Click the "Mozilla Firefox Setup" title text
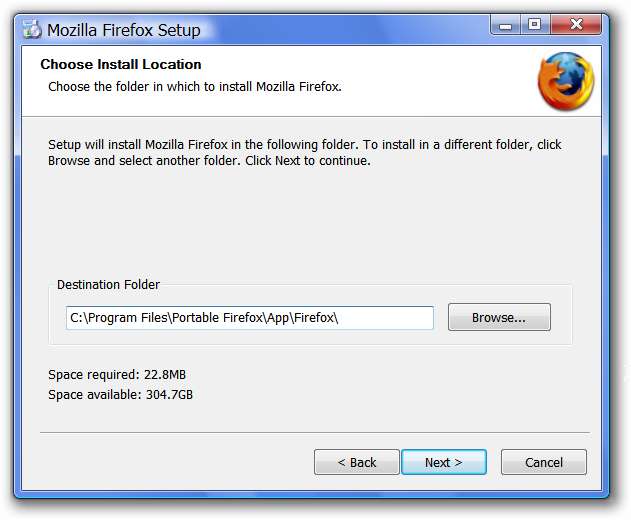The image size is (631, 520). coord(124,30)
